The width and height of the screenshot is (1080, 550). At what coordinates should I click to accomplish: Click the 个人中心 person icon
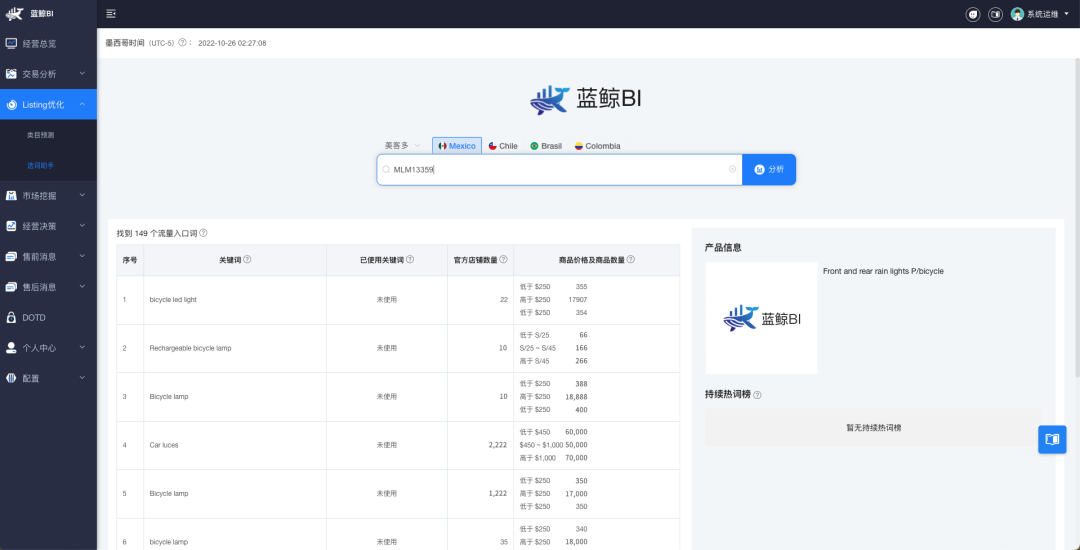coord(11,348)
